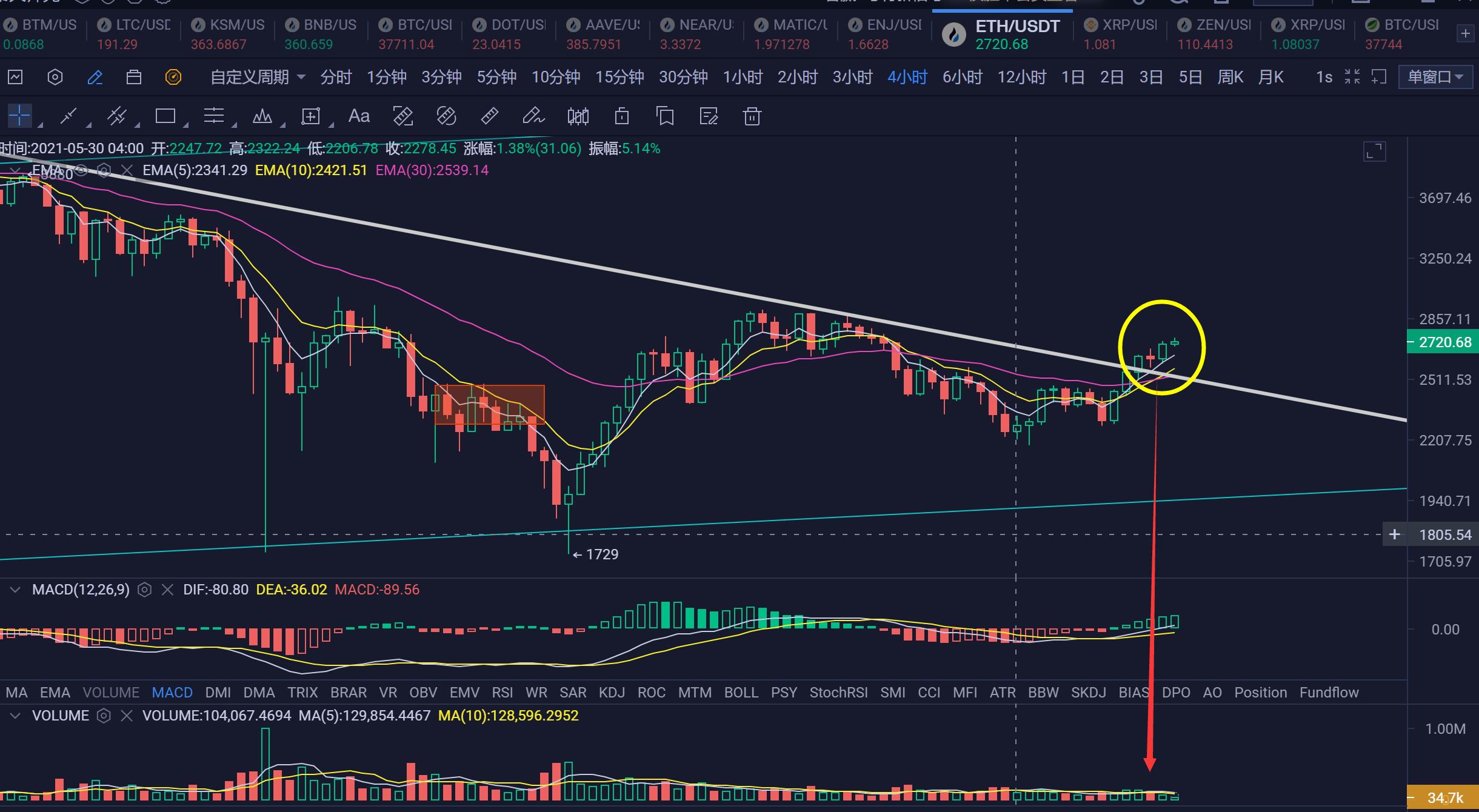
Task: Click the plus button at 1805.54 price
Action: [1394, 534]
